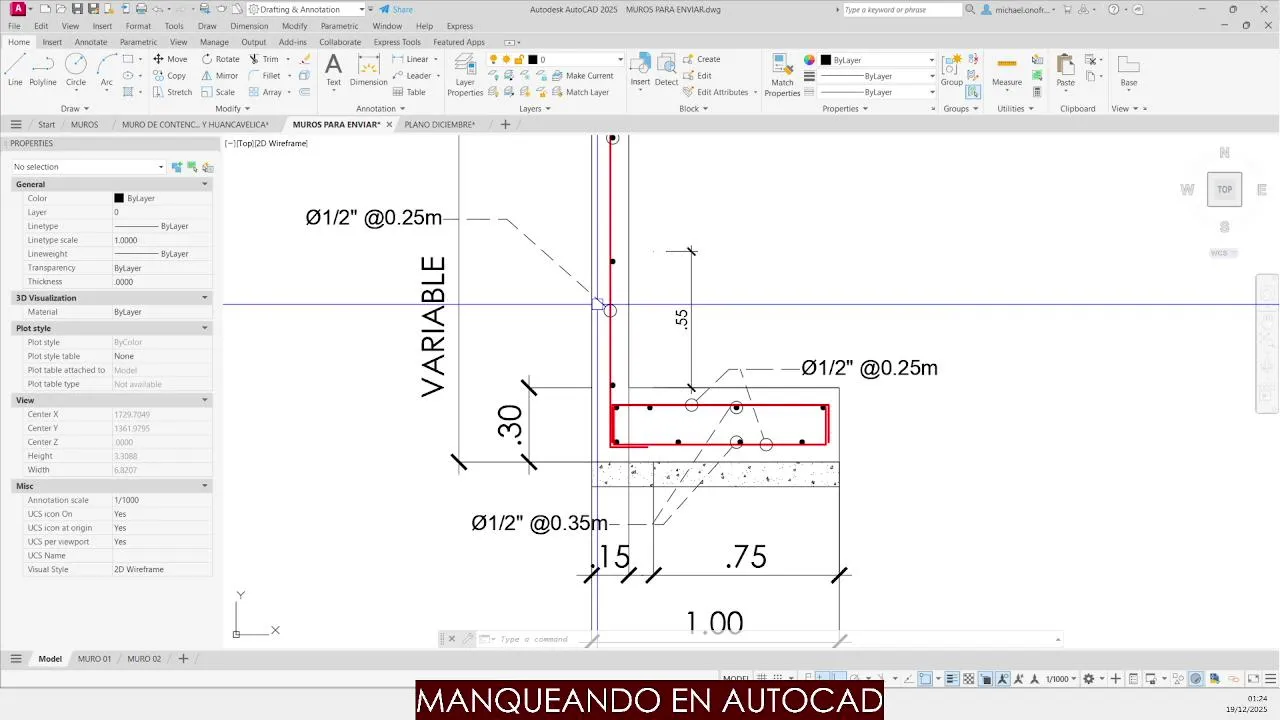Select the Scale tool
The height and width of the screenshot is (720, 1280).
tap(218, 92)
